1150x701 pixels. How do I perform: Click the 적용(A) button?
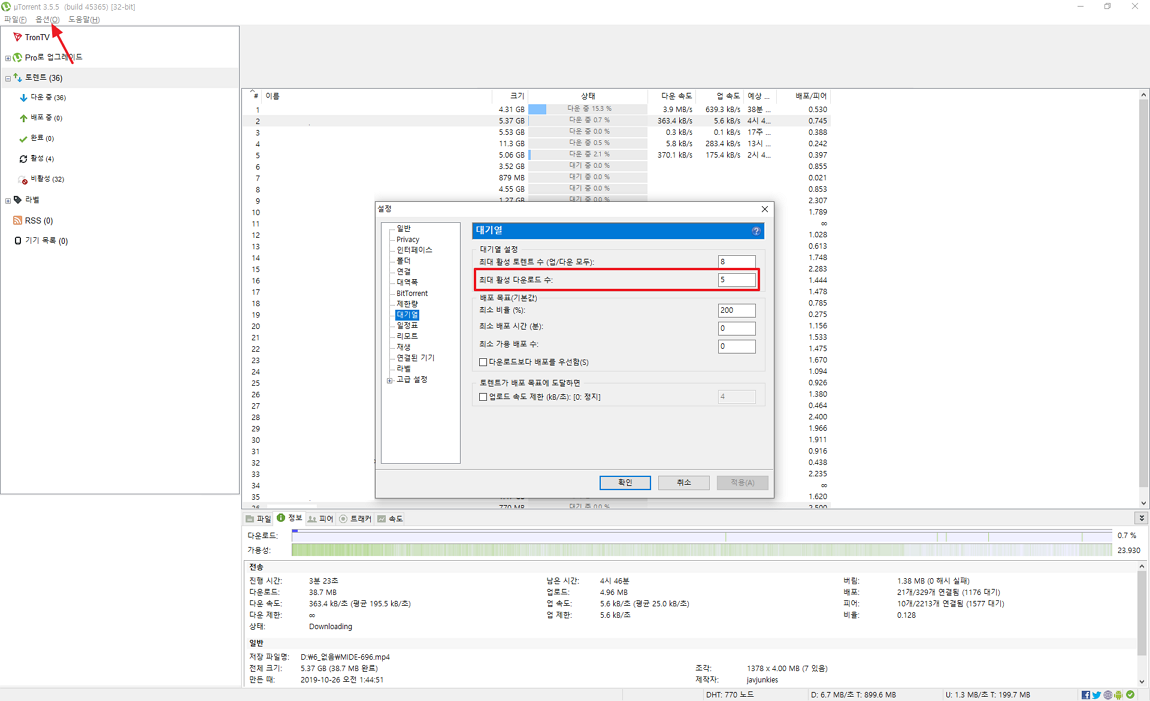pyautogui.click(x=742, y=482)
